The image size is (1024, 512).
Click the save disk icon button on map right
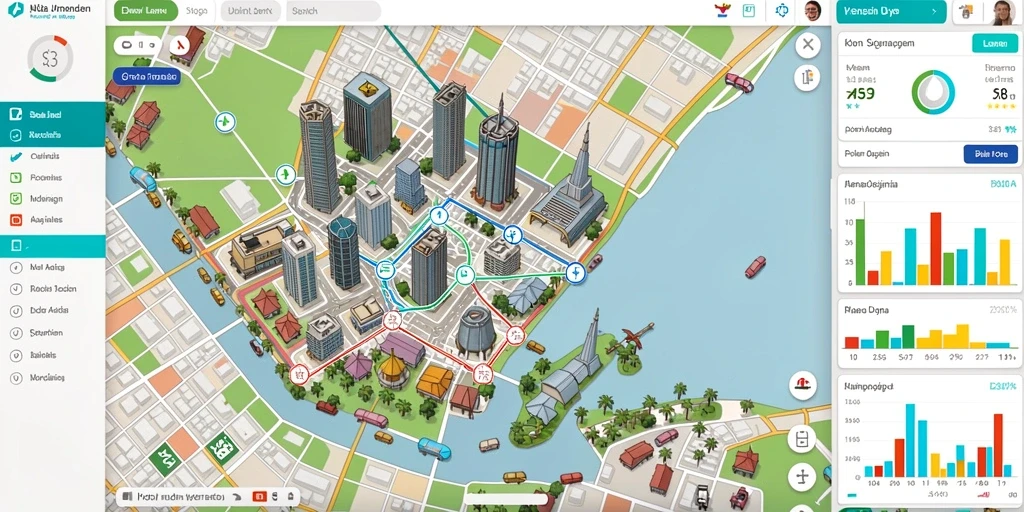(803, 439)
